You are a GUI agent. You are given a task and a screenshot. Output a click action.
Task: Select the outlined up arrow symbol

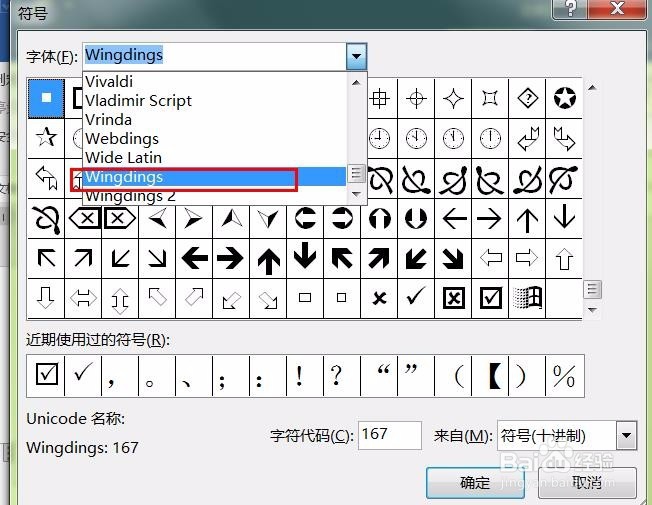(x=565, y=258)
